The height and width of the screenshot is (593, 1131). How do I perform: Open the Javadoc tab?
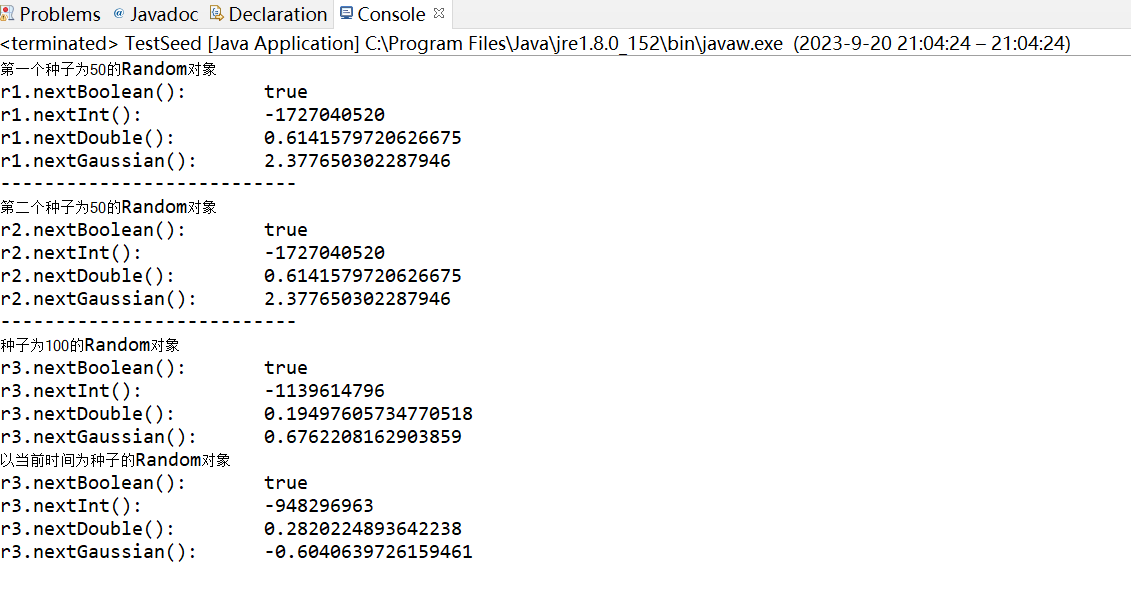click(x=164, y=14)
